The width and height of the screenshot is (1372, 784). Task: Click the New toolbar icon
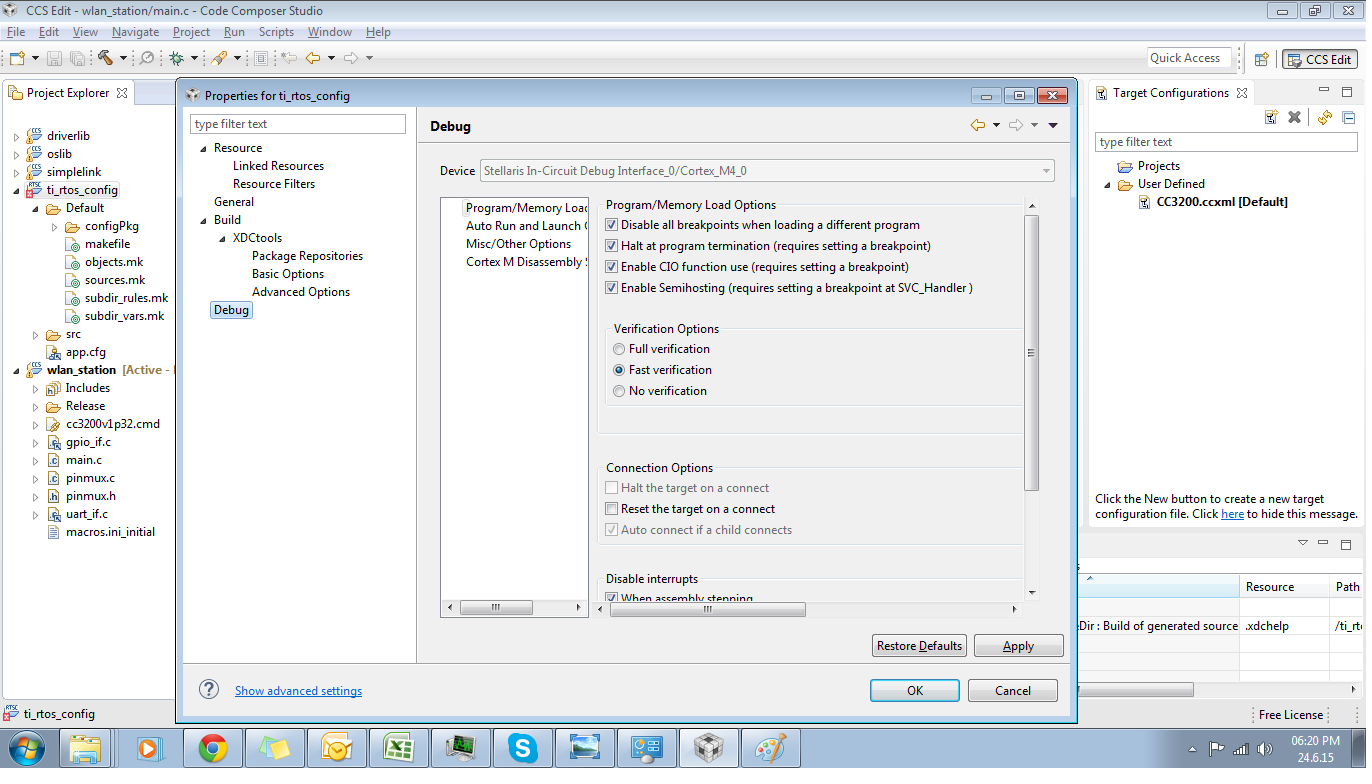point(17,58)
